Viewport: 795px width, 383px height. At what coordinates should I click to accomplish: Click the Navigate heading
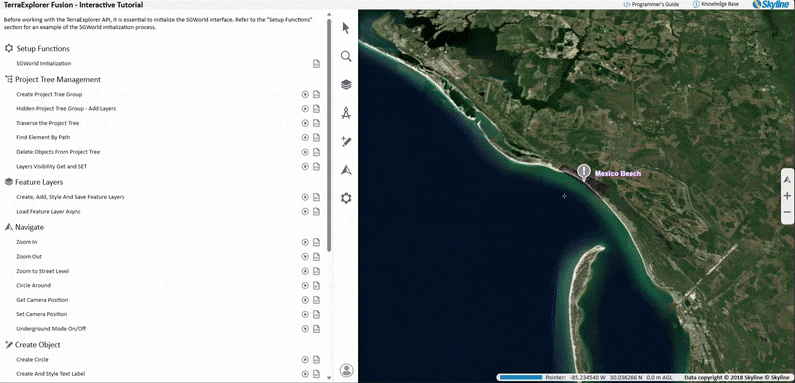pyautogui.click(x=29, y=227)
